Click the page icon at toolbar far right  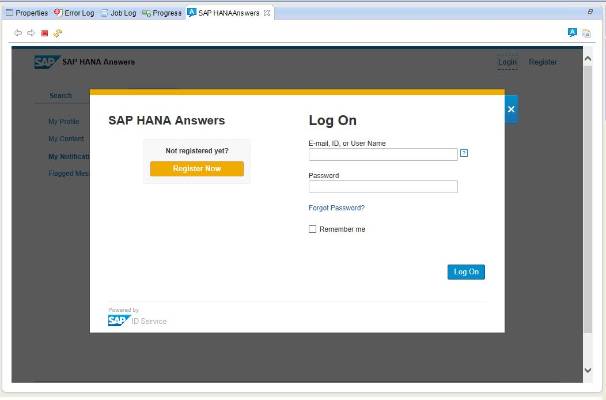pyautogui.click(x=586, y=33)
